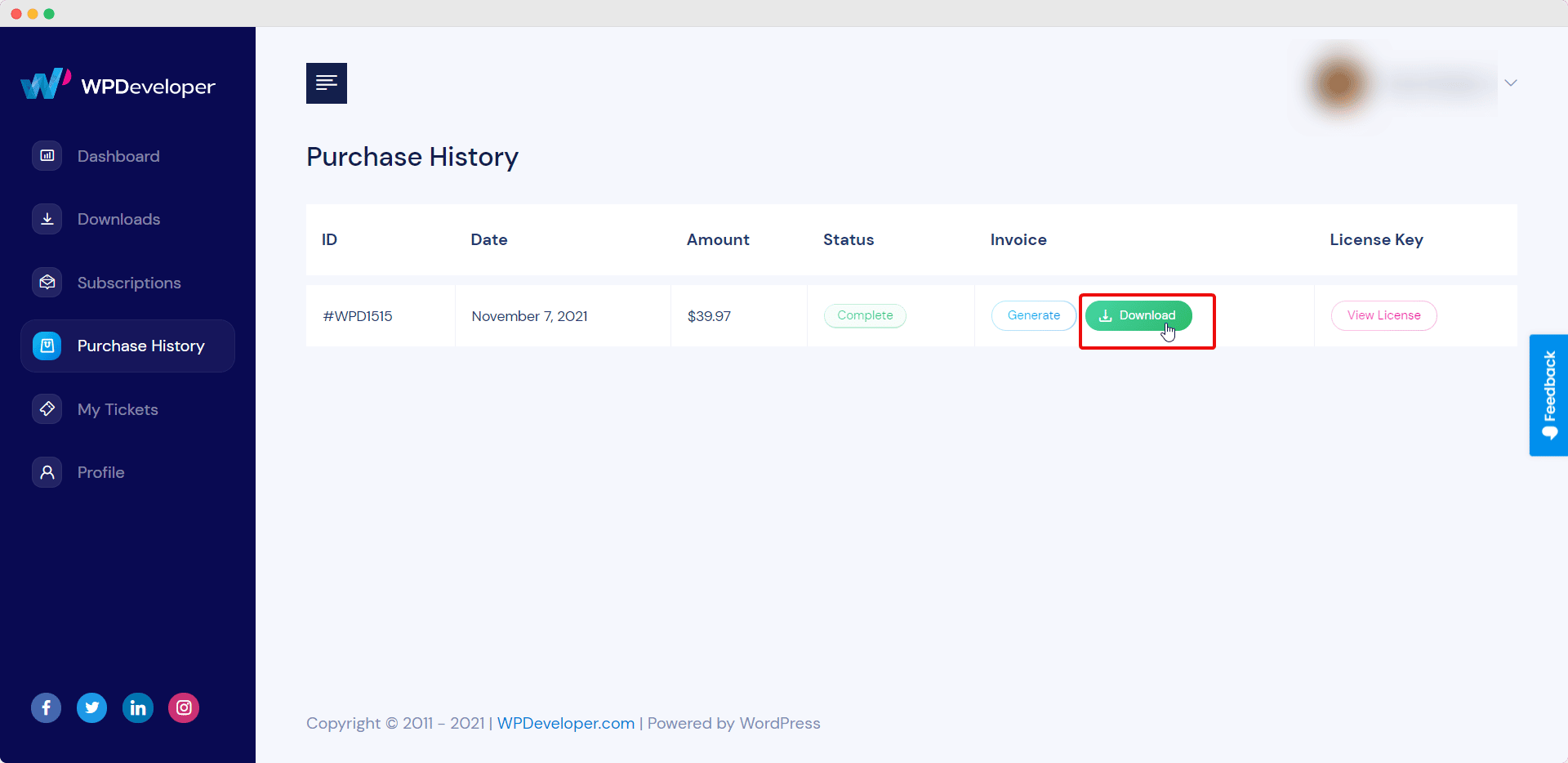
Task: Click the Generate invoice button
Action: click(x=1032, y=315)
